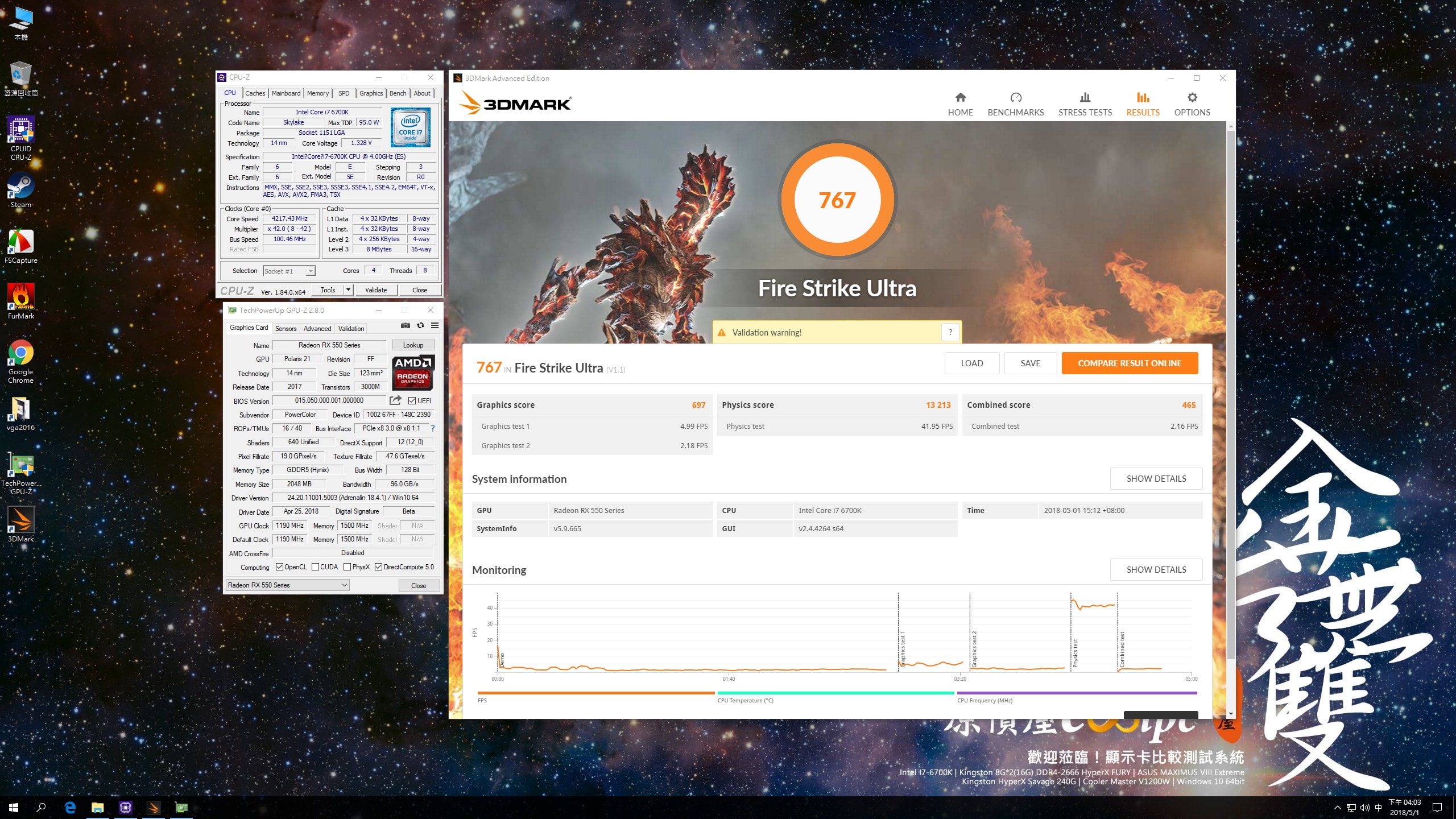Viewport: 1456px width, 819px height.
Task: Click the GPU-Z BIOS export share icon
Action: (395, 400)
